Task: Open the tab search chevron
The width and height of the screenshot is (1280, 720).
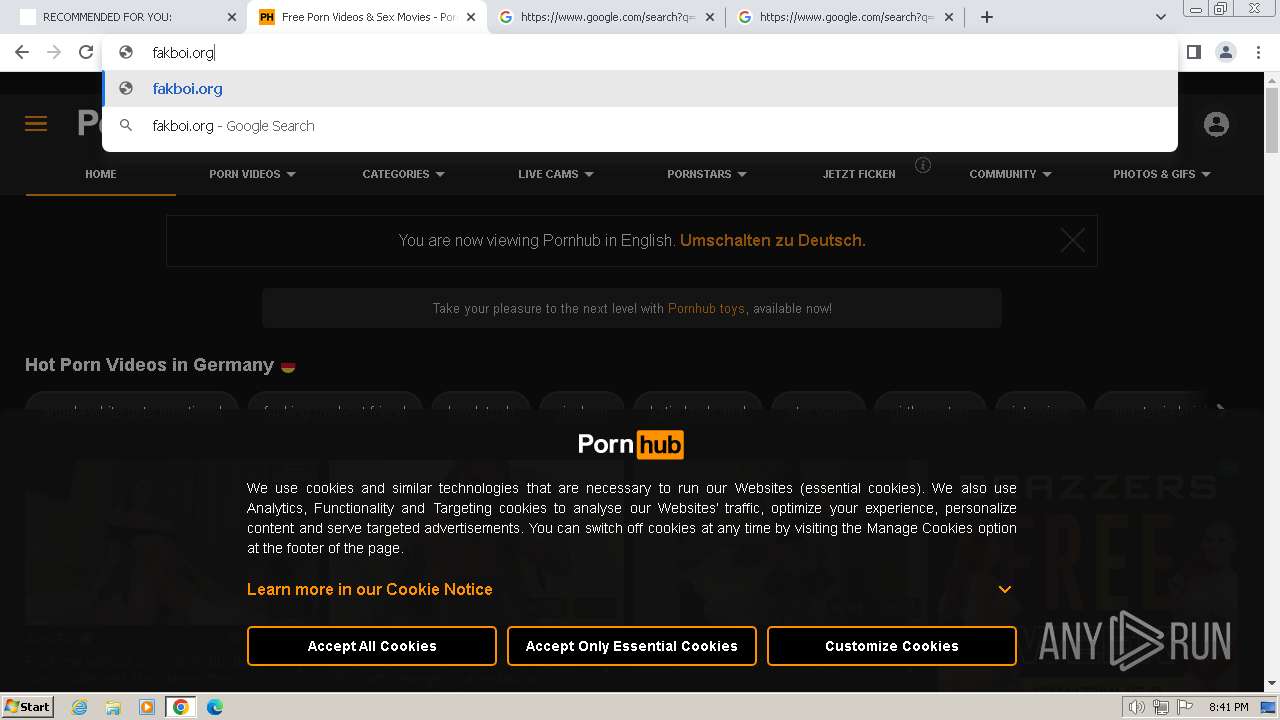Action: [1161, 17]
